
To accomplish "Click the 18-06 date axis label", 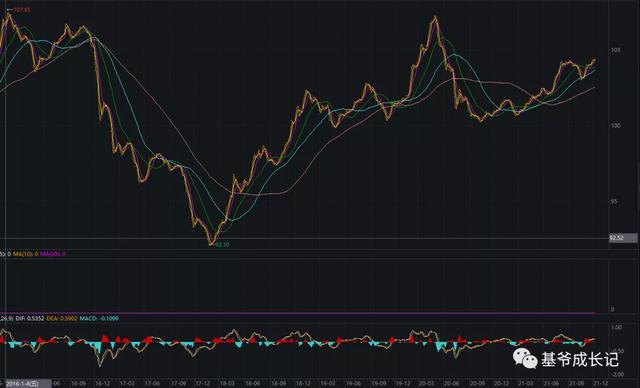I will pos(253,384).
